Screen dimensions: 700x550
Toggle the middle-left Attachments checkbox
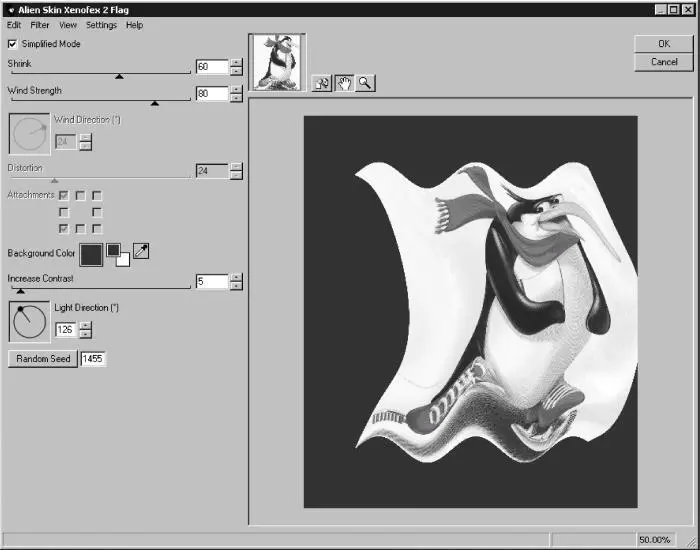coord(63,212)
